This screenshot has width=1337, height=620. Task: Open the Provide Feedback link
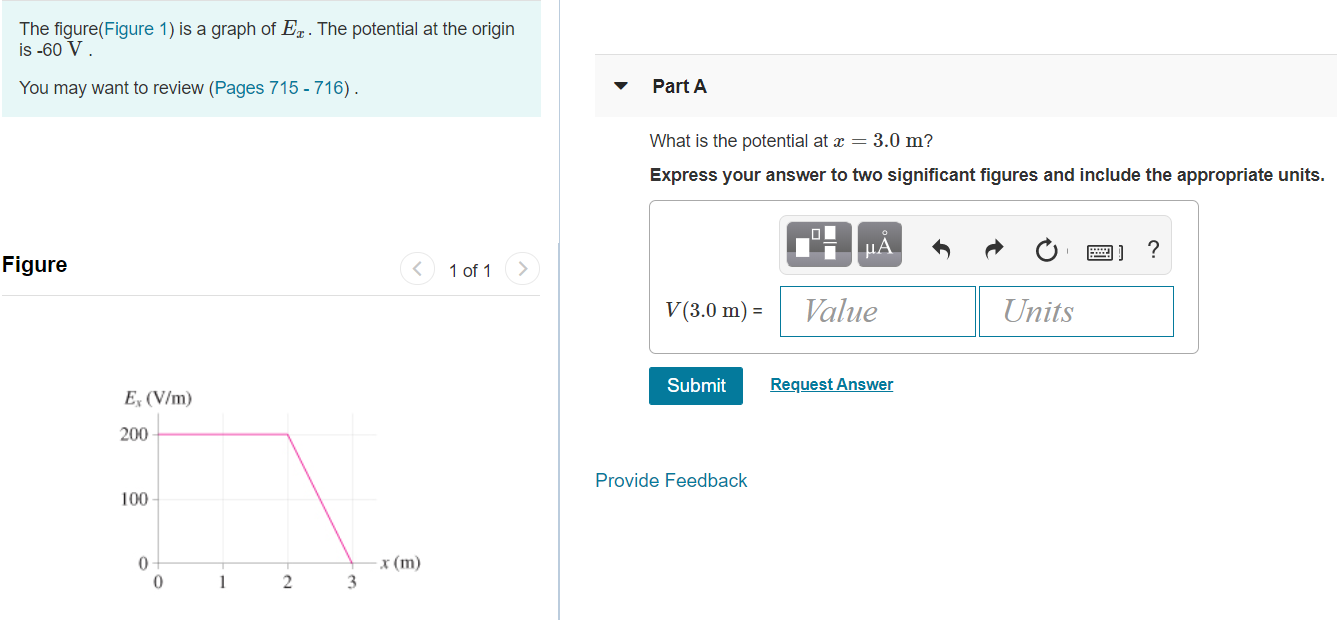pos(671,481)
